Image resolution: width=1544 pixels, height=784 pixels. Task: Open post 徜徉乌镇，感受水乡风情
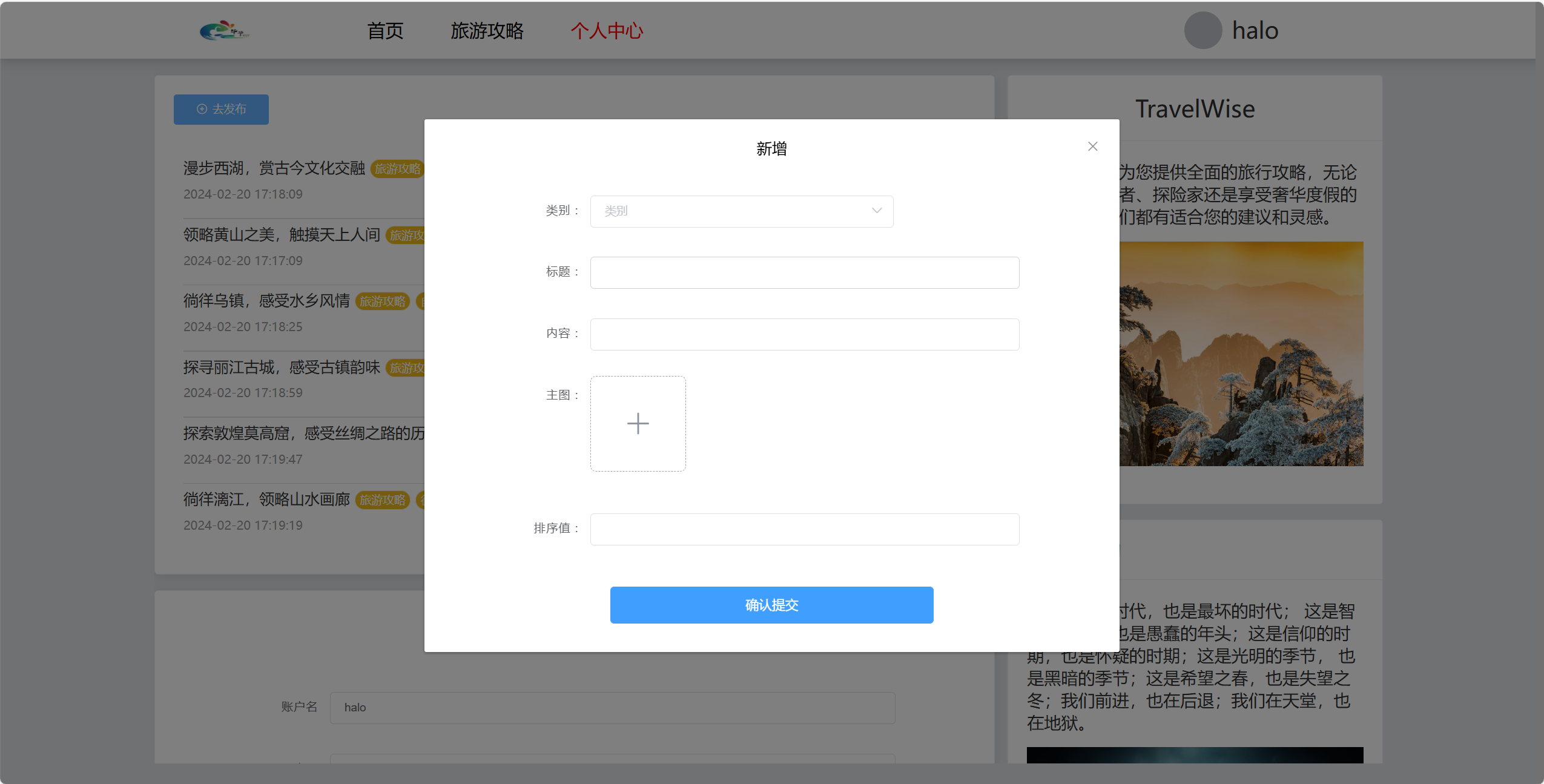click(x=266, y=301)
